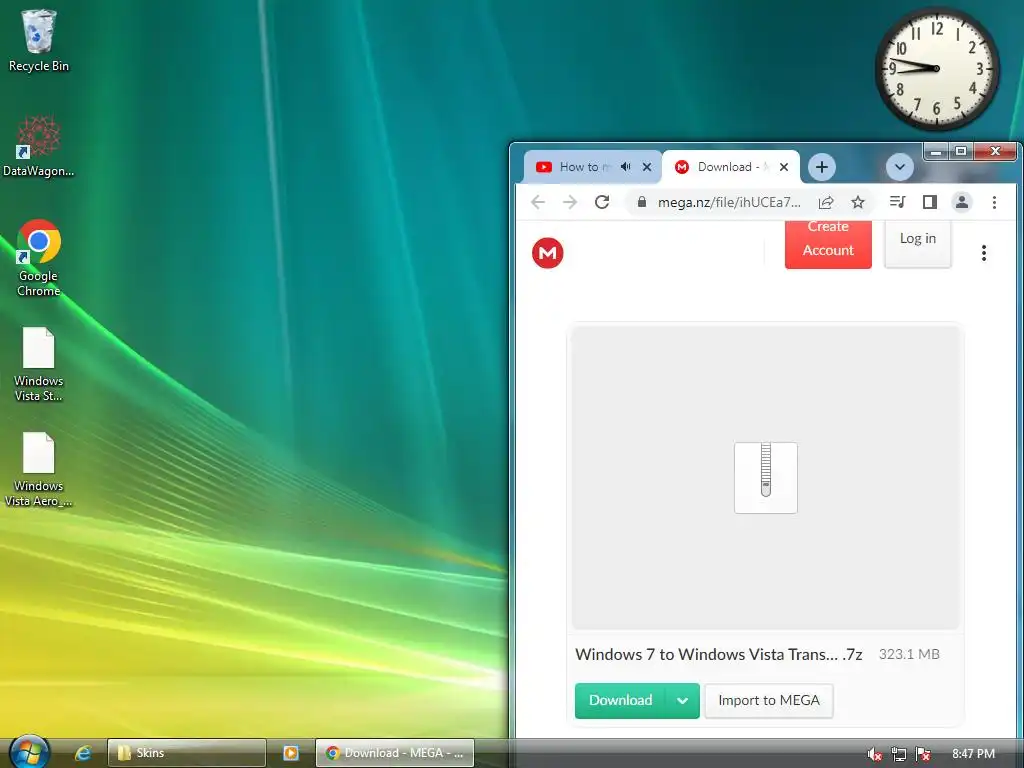
Task: Select the Download - MEGA taskbar button
Action: [394, 753]
